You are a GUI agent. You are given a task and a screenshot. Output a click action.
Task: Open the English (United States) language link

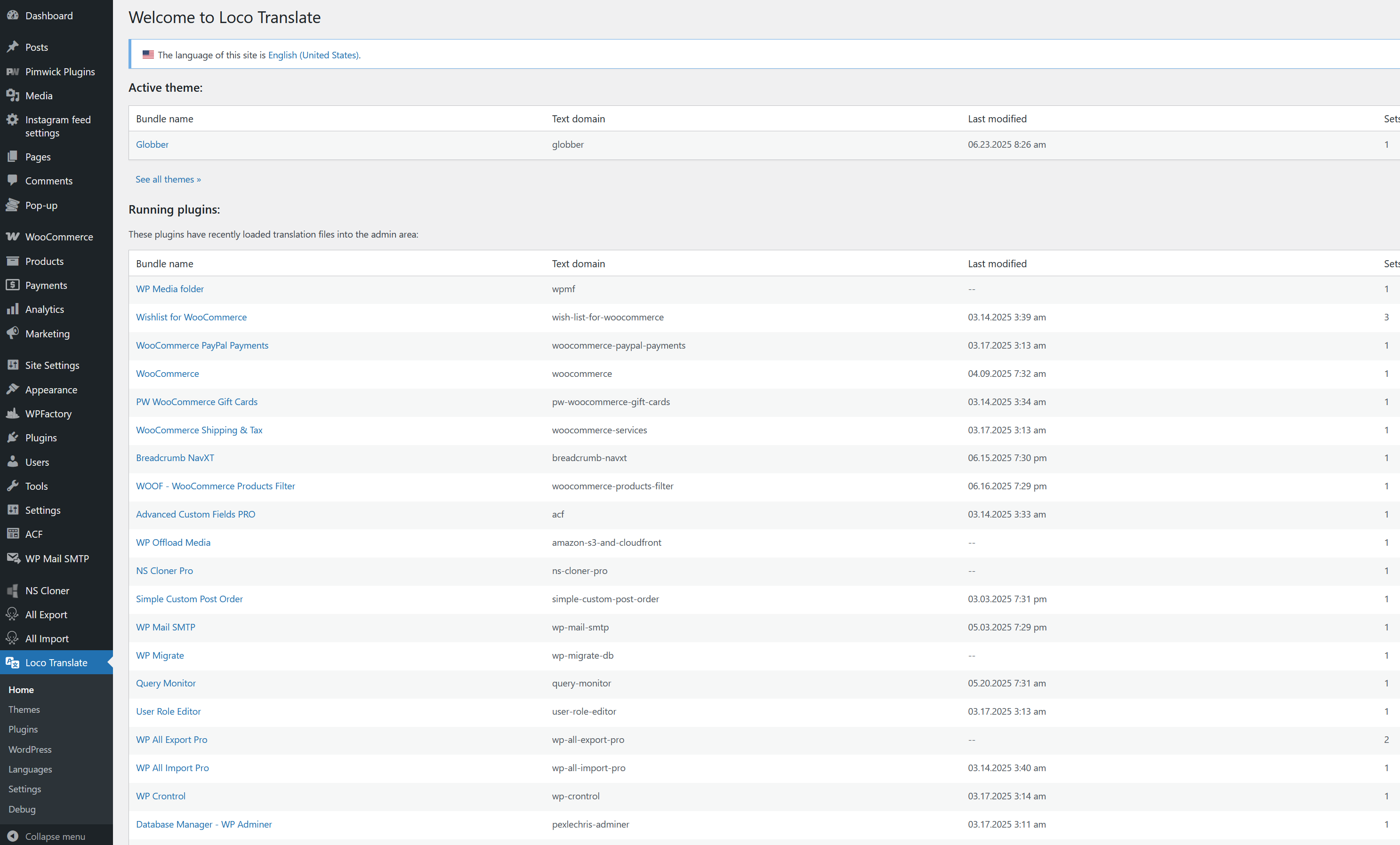click(x=313, y=55)
